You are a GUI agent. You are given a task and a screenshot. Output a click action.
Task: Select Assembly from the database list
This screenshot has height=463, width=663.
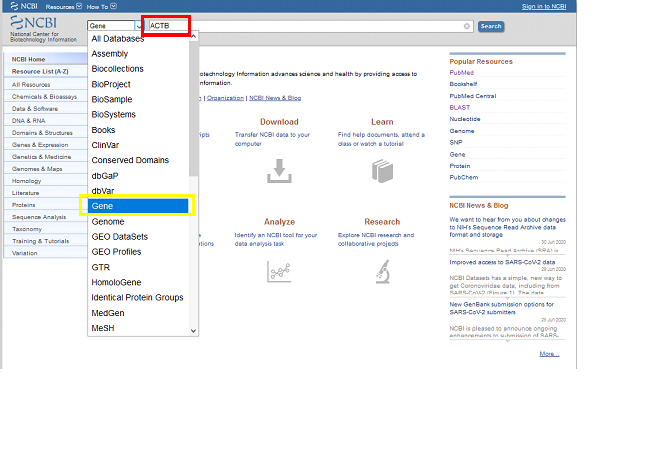pos(138,54)
